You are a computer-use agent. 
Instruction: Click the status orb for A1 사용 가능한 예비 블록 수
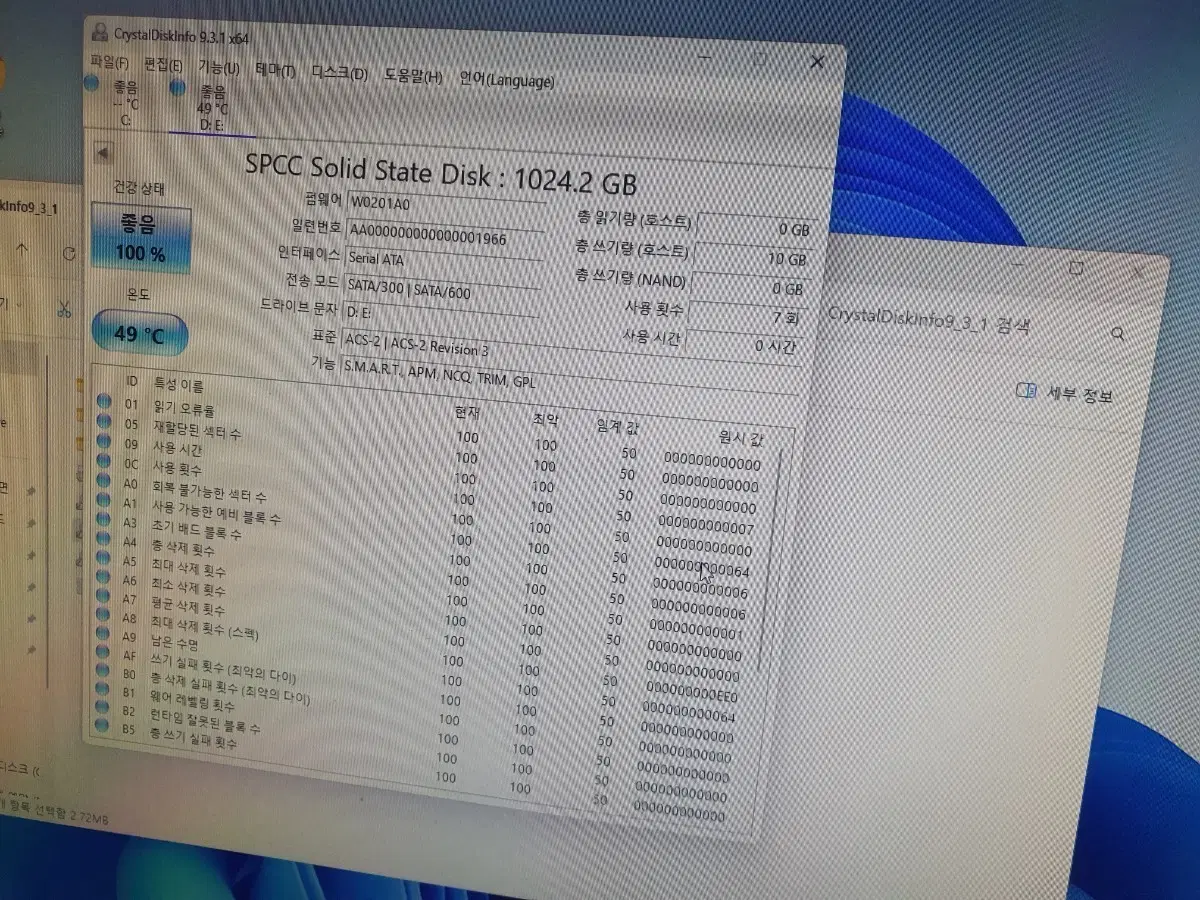pos(104,500)
